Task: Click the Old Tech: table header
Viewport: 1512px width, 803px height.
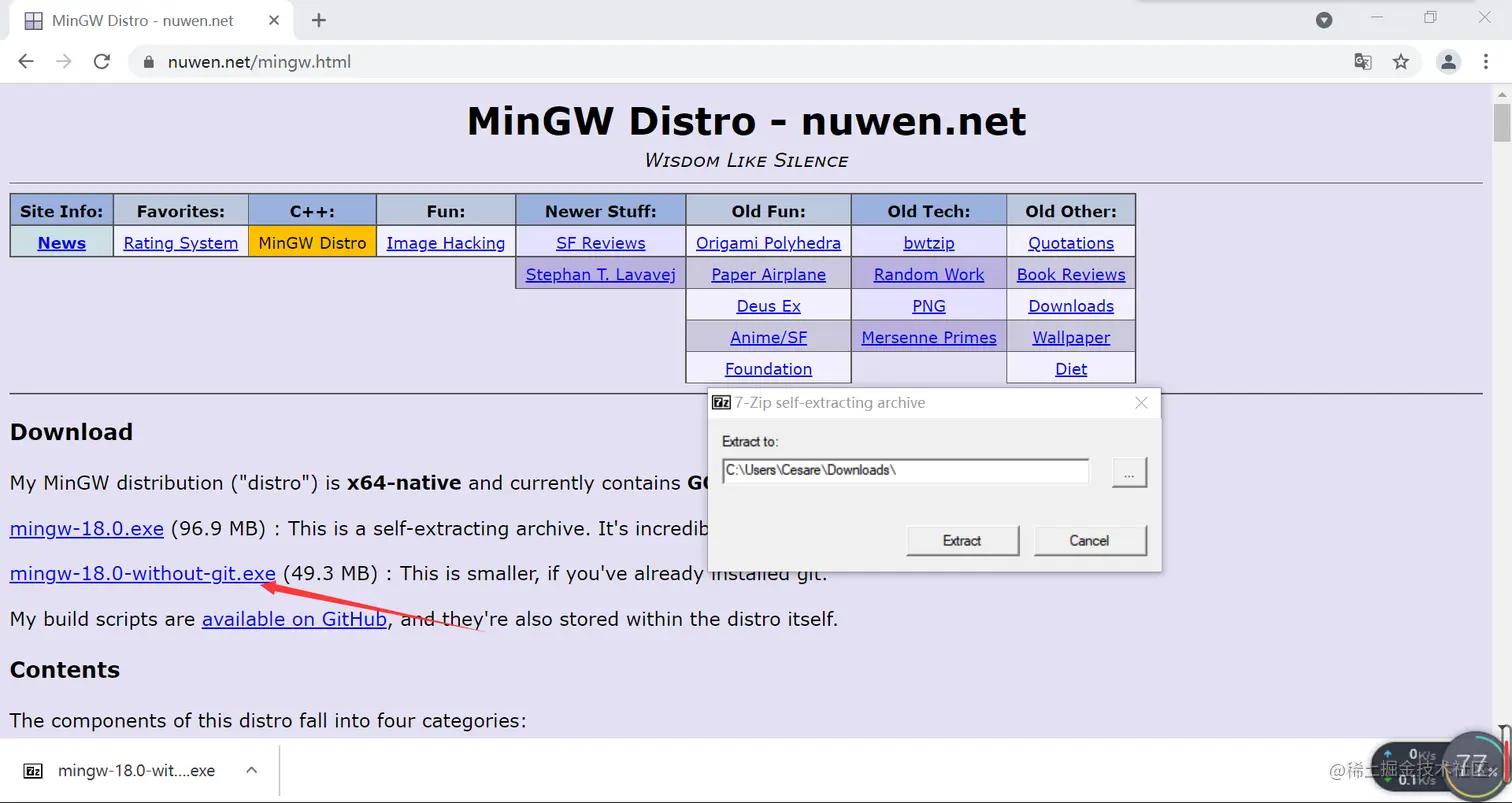Action: click(929, 211)
